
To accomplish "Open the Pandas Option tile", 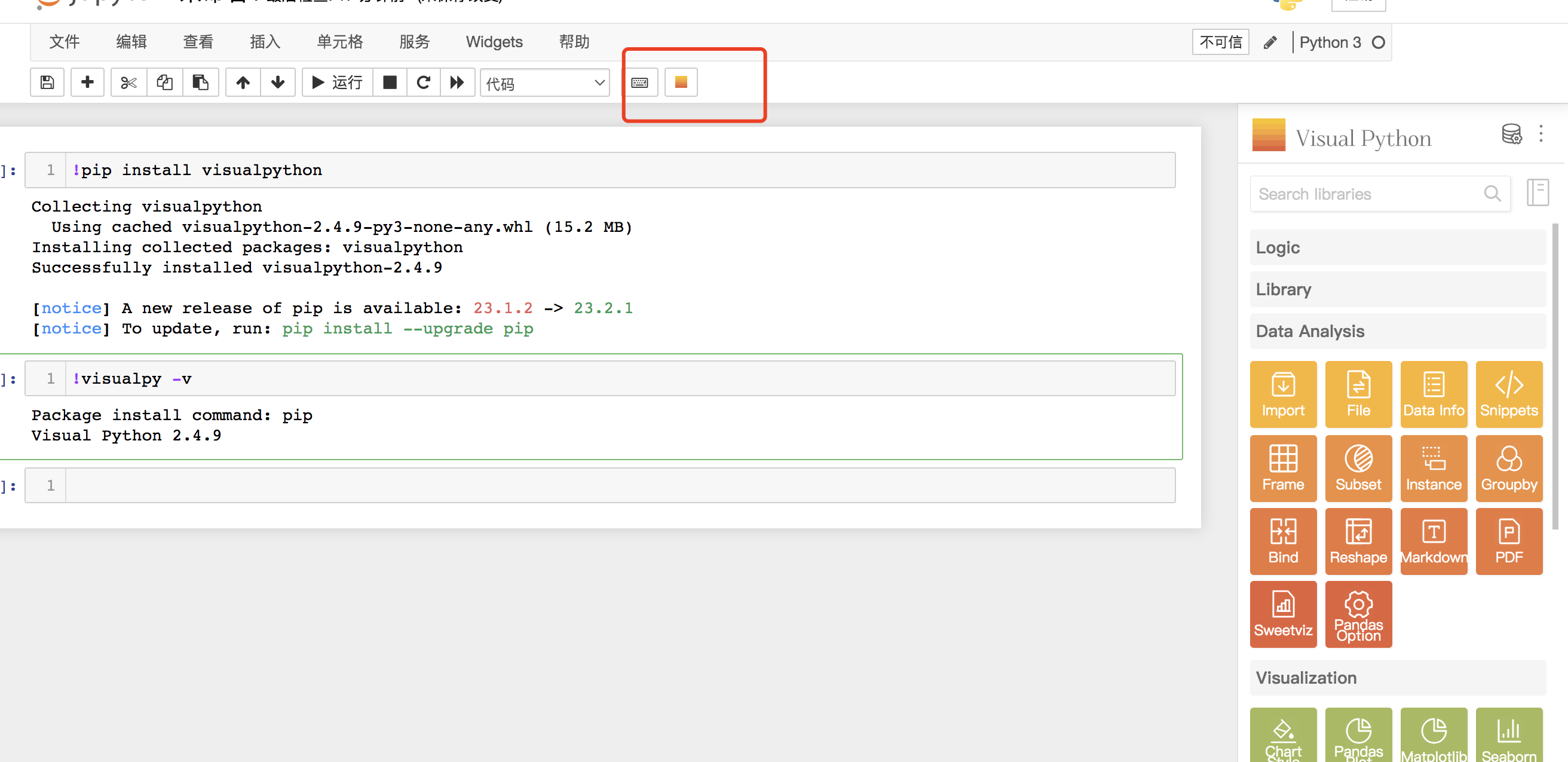I will [1359, 615].
